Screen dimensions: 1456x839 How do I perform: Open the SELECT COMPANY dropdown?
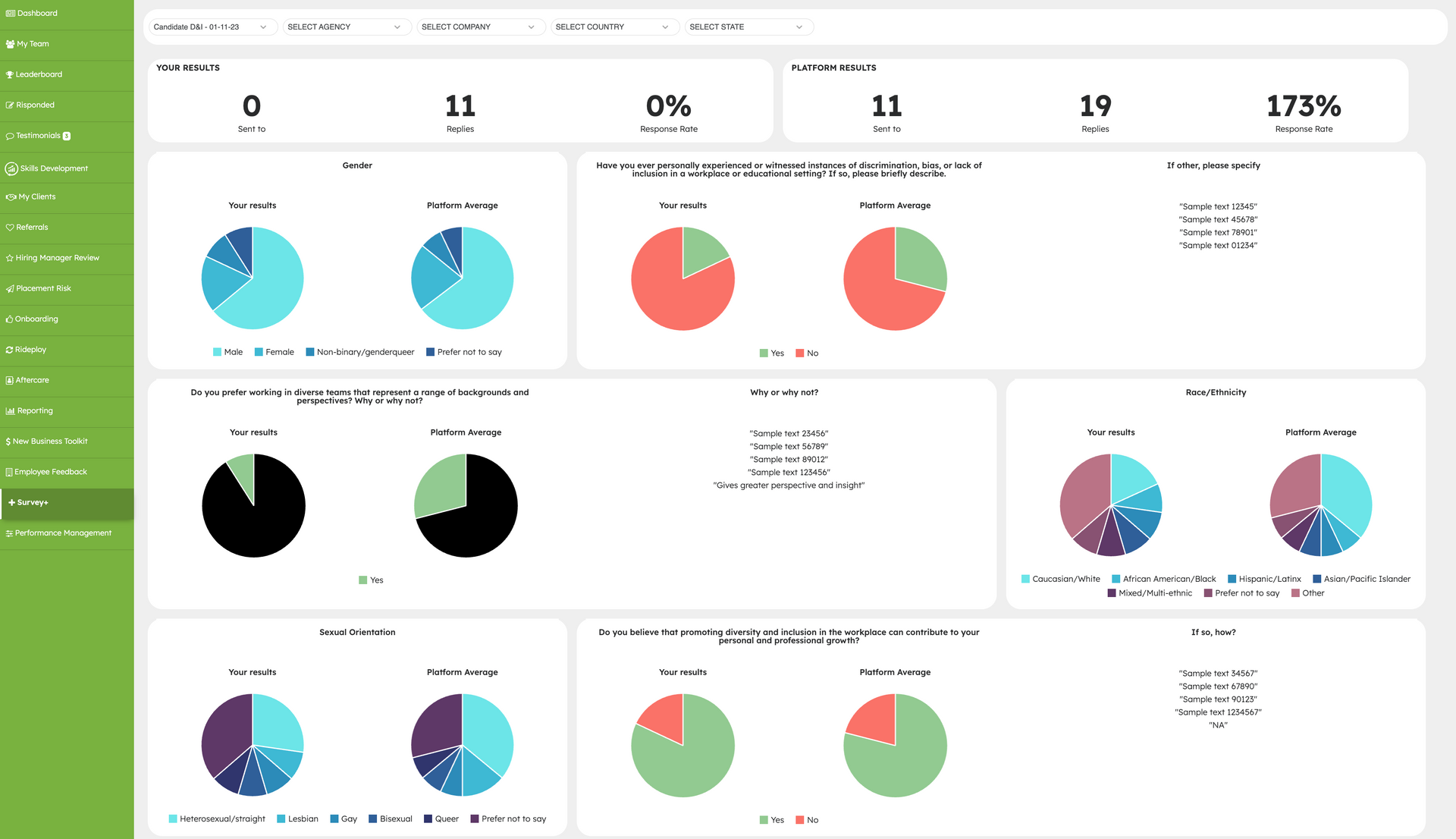pos(480,27)
